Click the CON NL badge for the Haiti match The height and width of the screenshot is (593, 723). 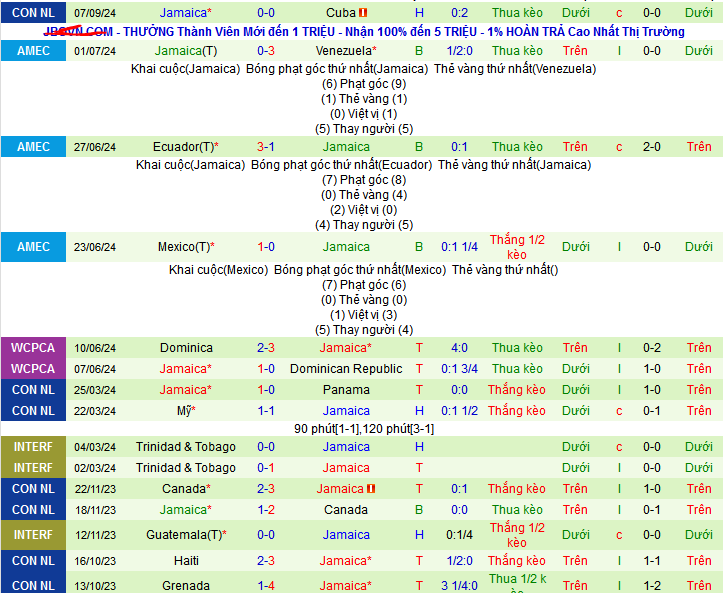pyautogui.click(x=33, y=561)
